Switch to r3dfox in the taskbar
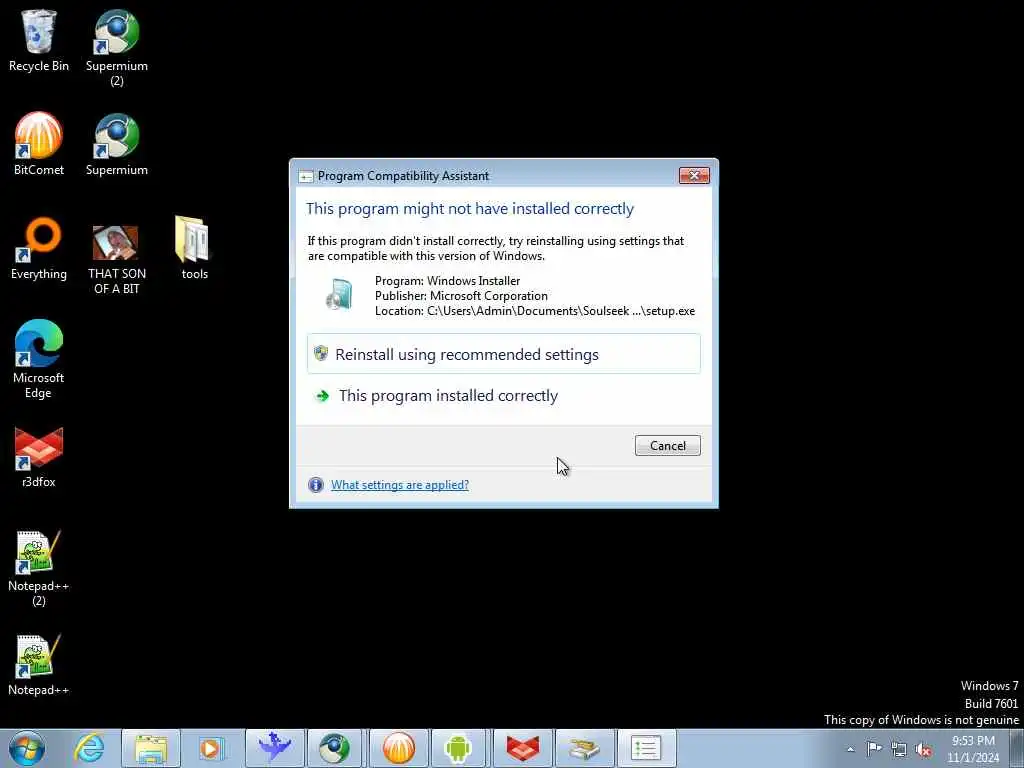Image resolution: width=1024 pixels, height=768 pixels. tap(522, 748)
